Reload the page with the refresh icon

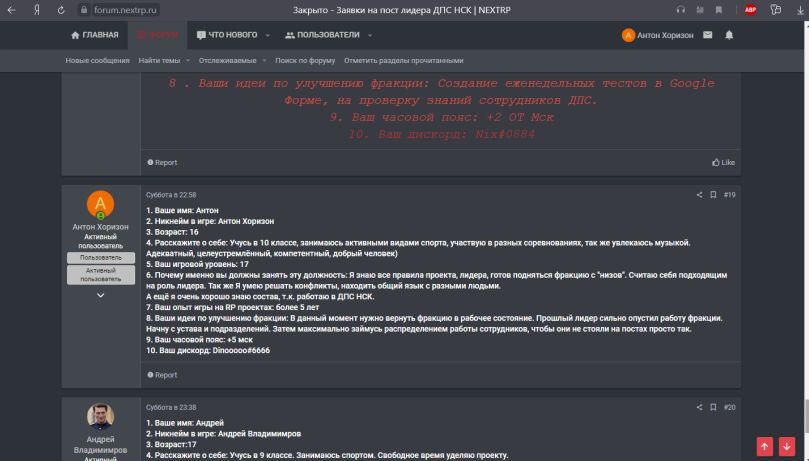[61, 10]
